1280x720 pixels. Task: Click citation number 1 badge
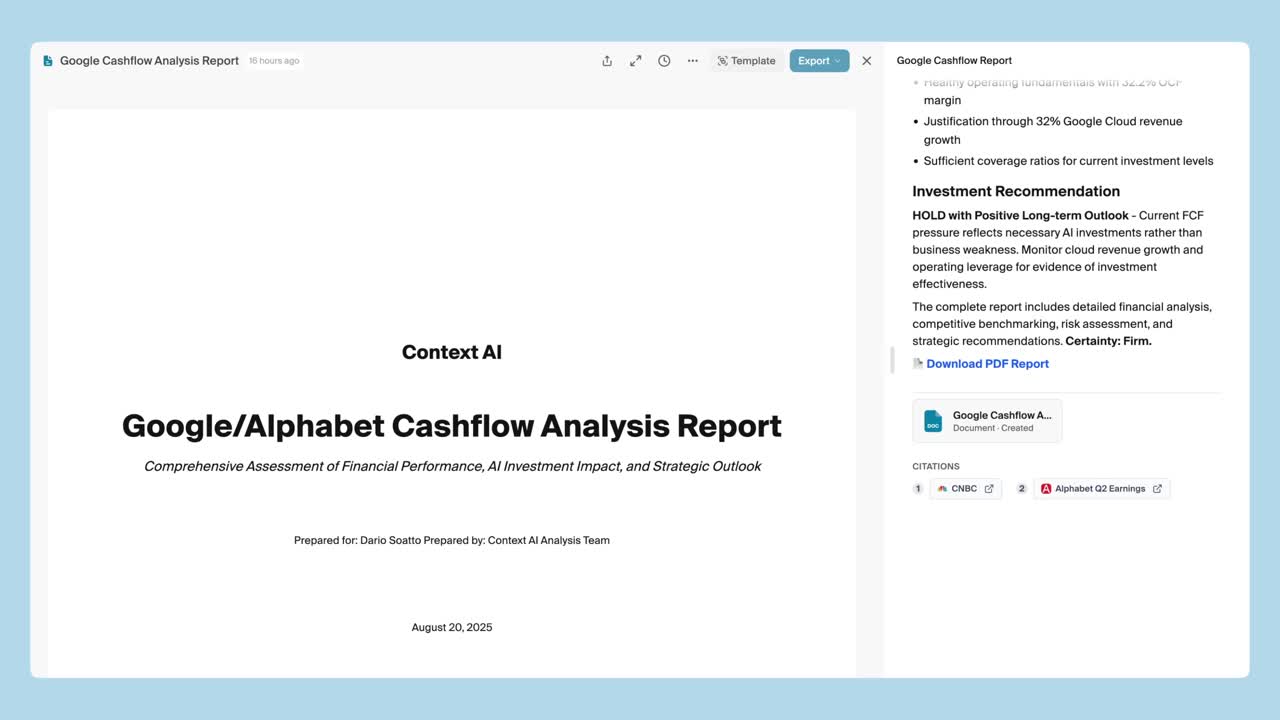click(918, 489)
